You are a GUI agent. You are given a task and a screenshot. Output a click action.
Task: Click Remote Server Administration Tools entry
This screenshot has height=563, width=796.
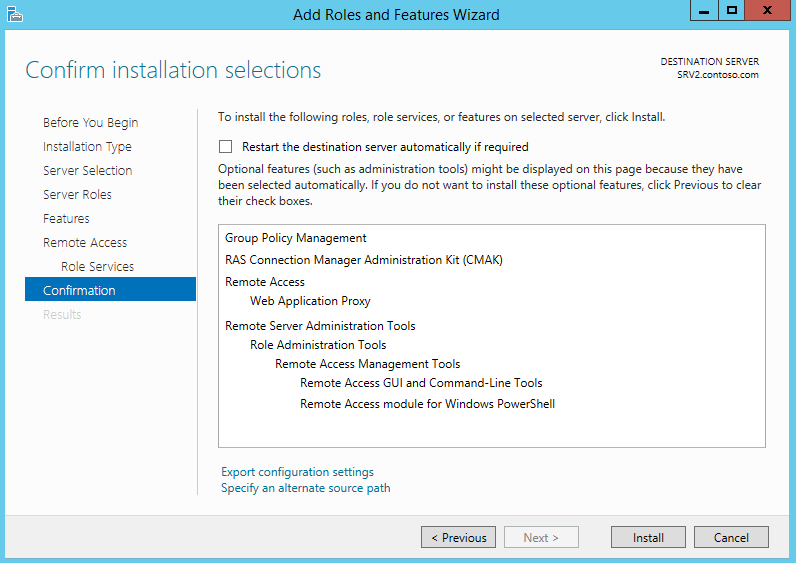coord(320,326)
